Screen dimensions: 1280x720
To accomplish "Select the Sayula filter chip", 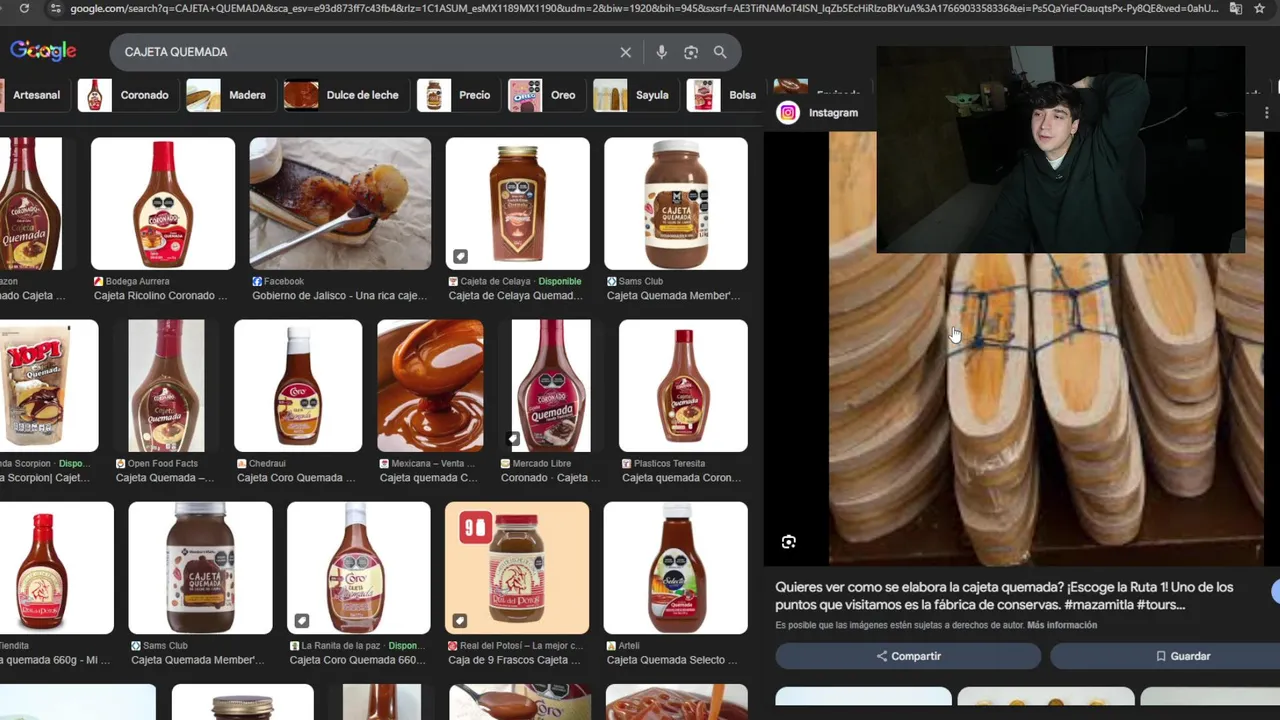I will [635, 95].
